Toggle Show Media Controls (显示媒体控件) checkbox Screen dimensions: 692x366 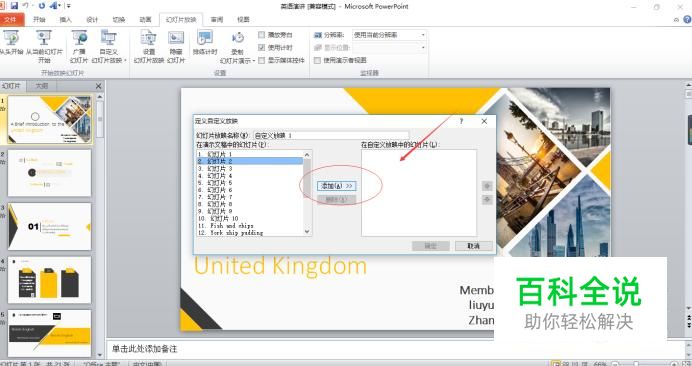(262, 60)
